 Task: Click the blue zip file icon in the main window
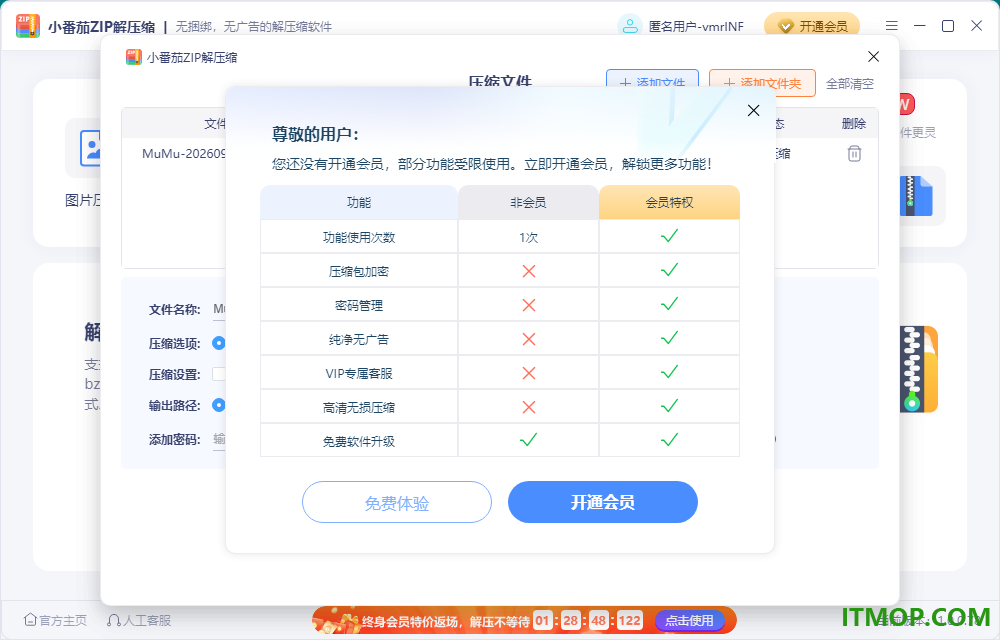916,196
